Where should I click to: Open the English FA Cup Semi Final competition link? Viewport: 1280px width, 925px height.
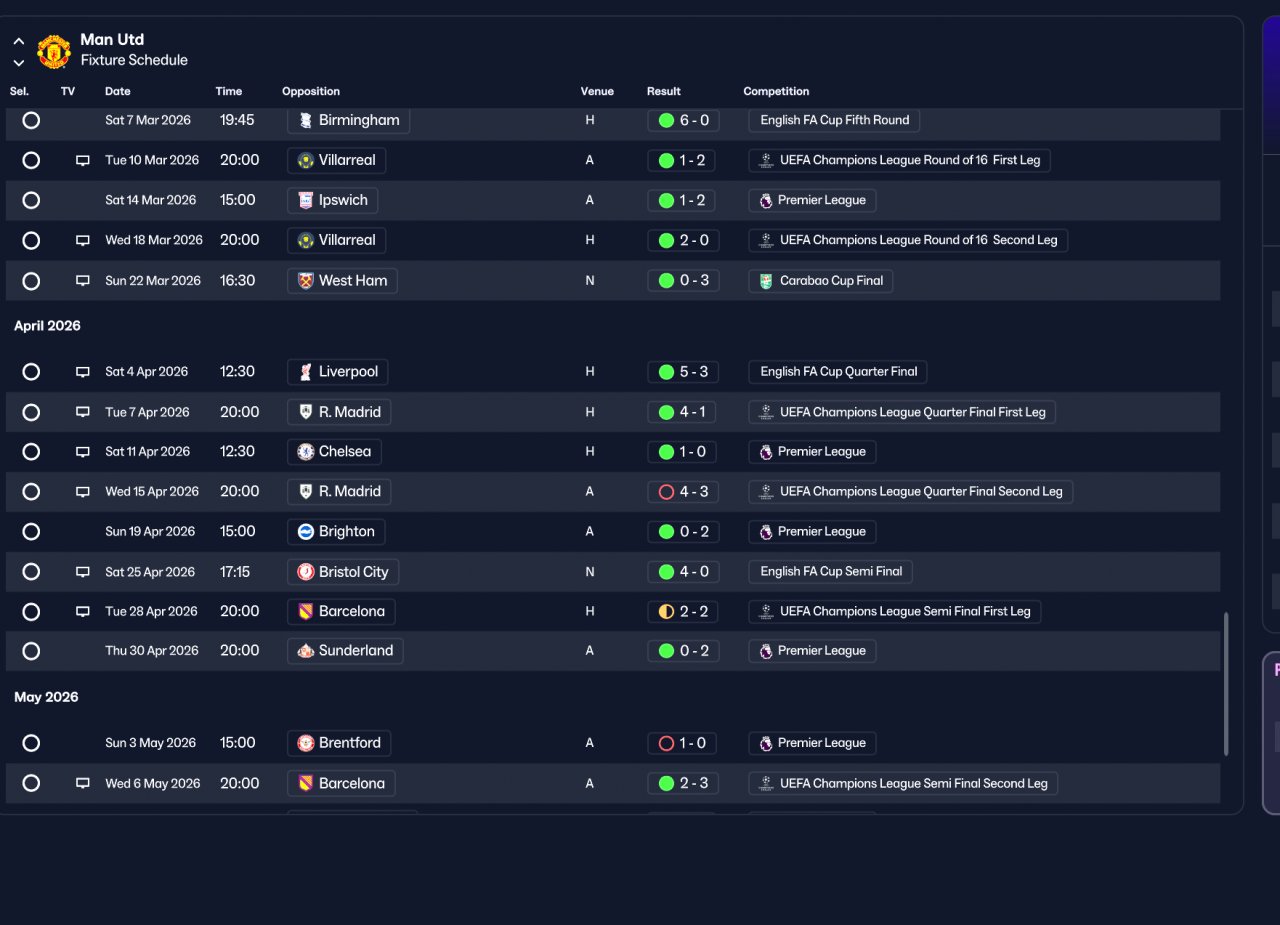[x=831, y=572]
